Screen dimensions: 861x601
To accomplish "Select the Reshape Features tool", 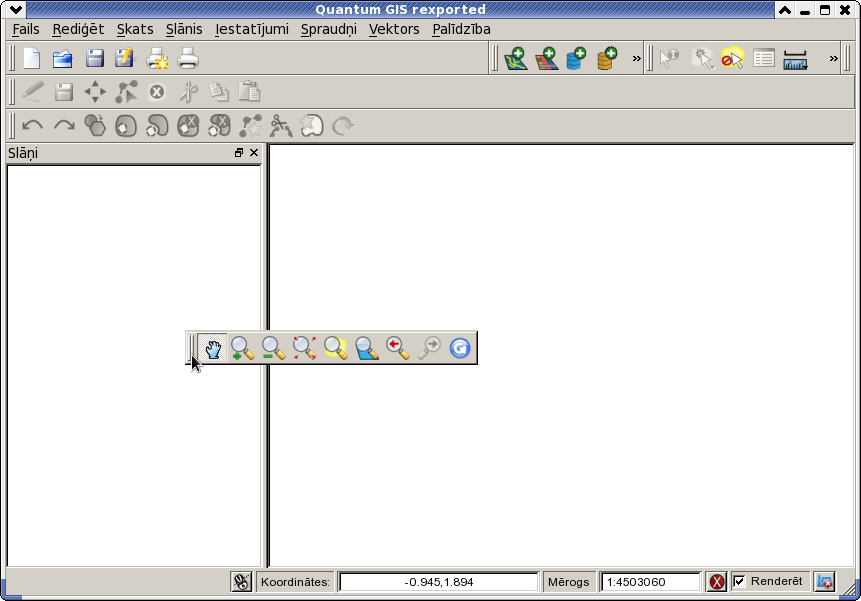I will [250, 126].
